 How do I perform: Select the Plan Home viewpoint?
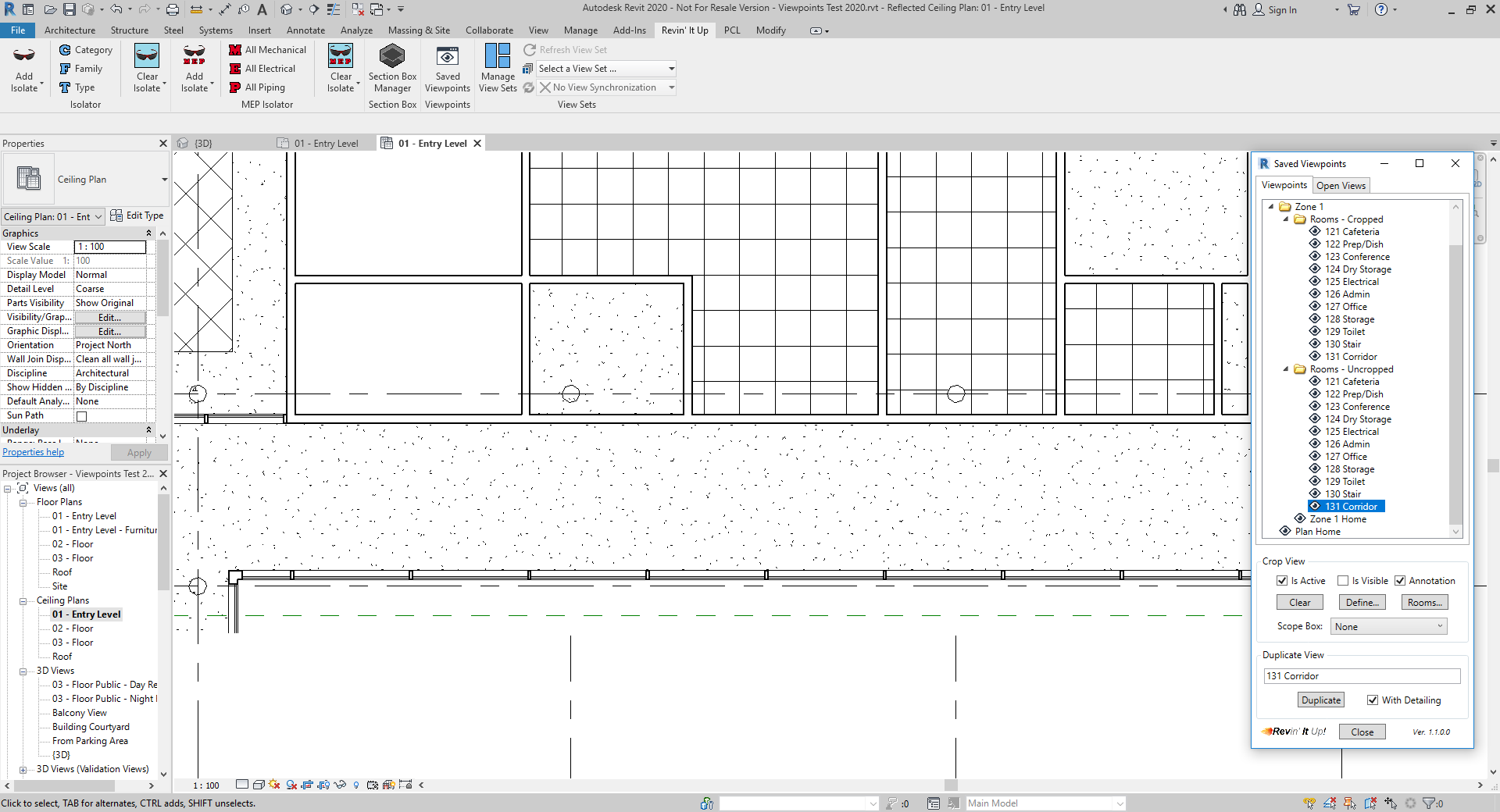[x=1317, y=532]
